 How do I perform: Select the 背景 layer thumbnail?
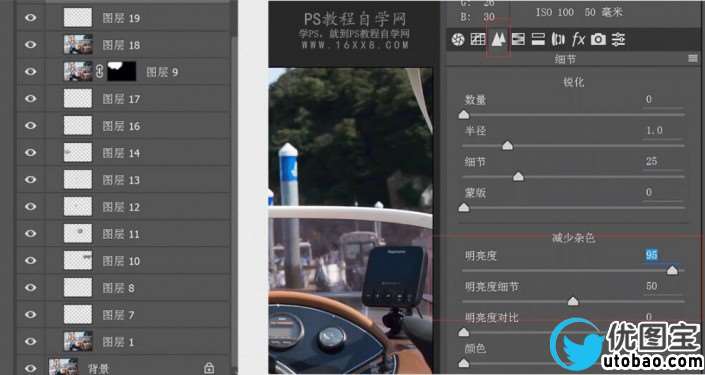coord(63,366)
